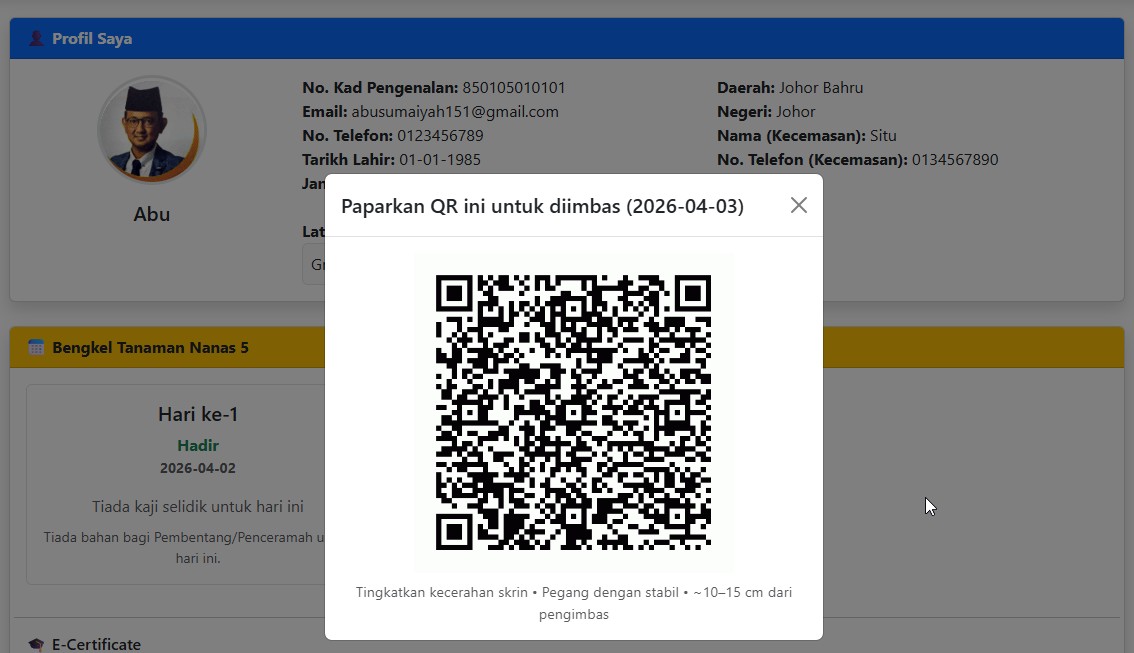
Task: Click 'Bengkel Tanaman Nanas 5' heading
Action: [x=150, y=347]
